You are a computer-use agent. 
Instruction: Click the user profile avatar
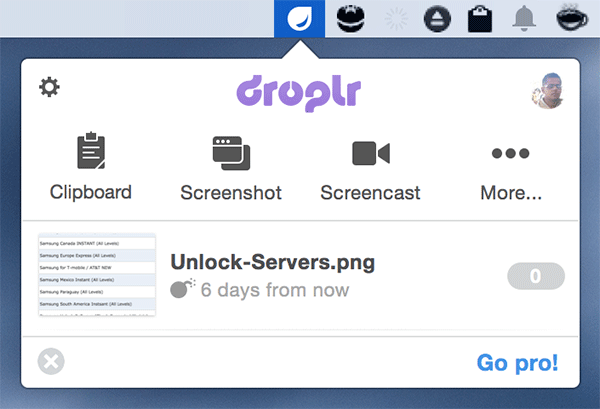547,91
